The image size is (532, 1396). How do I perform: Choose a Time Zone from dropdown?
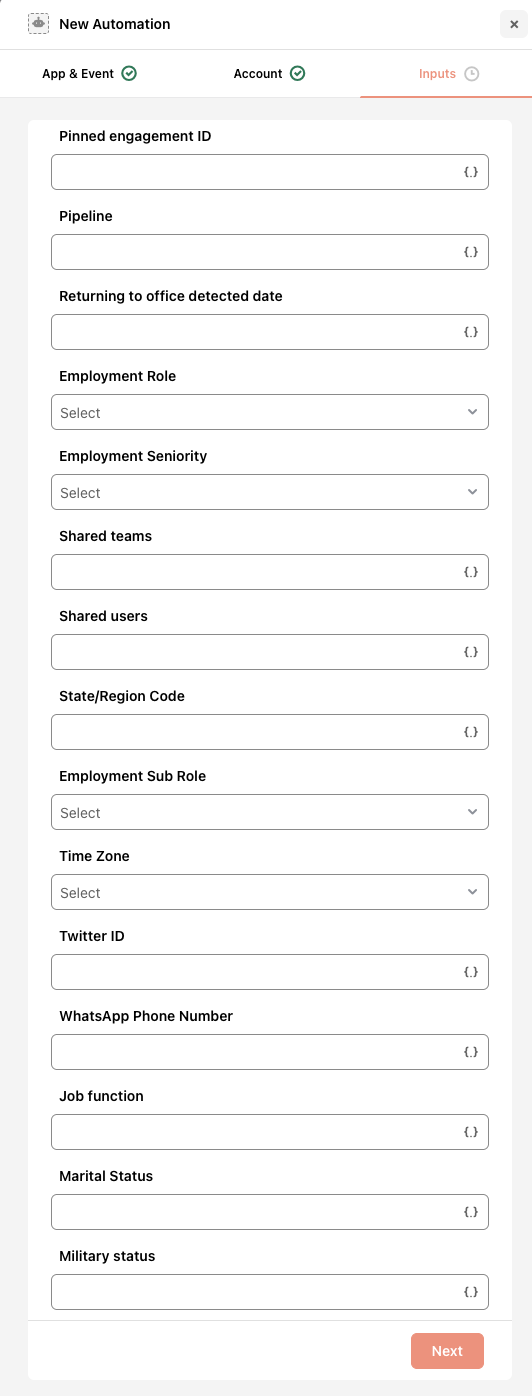[270, 892]
